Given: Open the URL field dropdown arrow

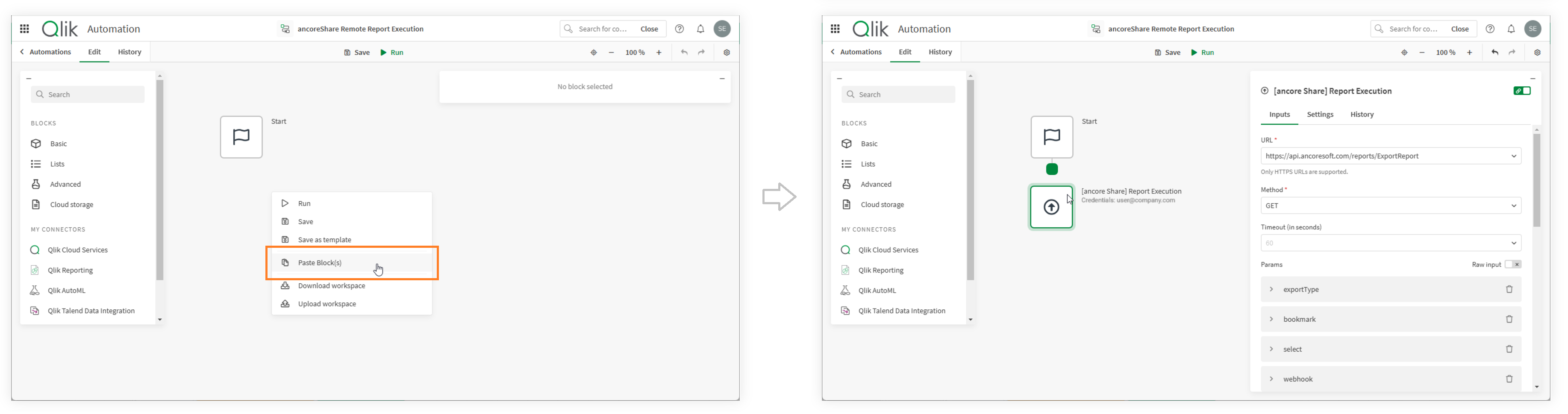Looking at the screenshot, I should (1513, 156).
